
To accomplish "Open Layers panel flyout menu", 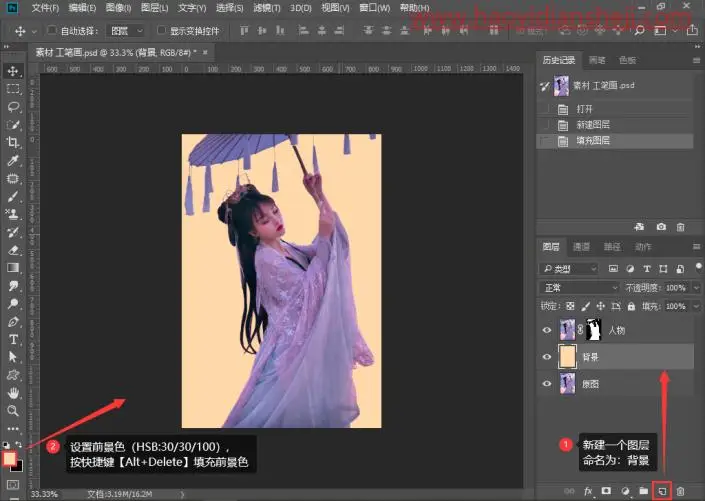I will pyautogui.click(x=696, y=246).
